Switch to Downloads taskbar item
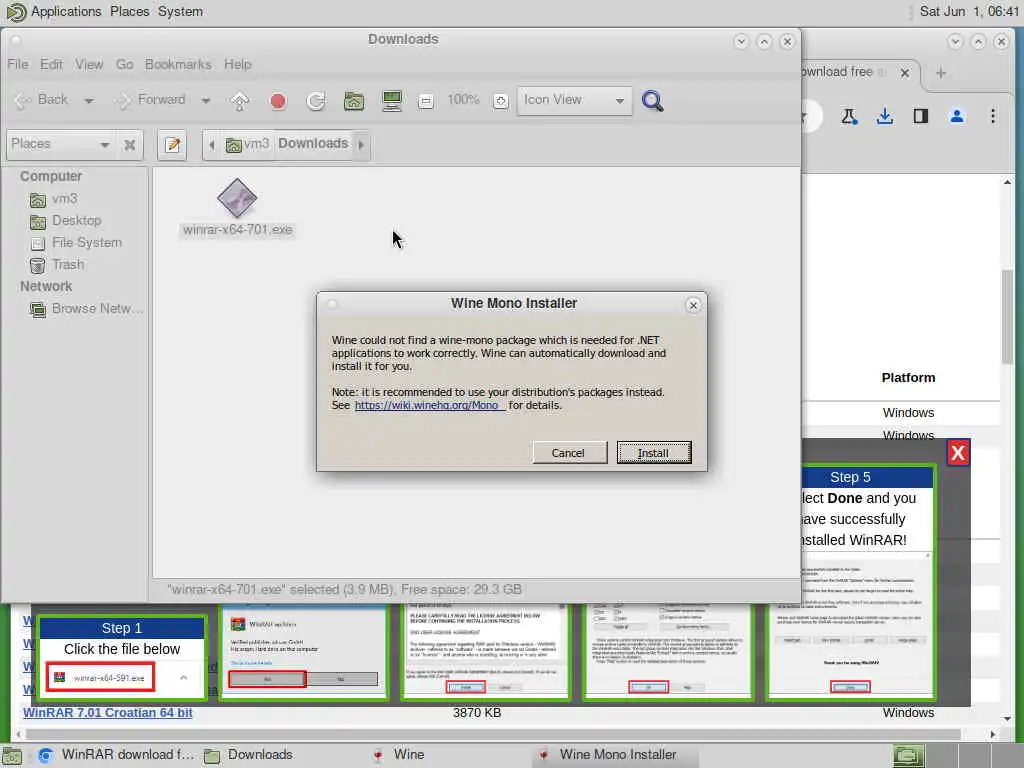 point(248,755)
